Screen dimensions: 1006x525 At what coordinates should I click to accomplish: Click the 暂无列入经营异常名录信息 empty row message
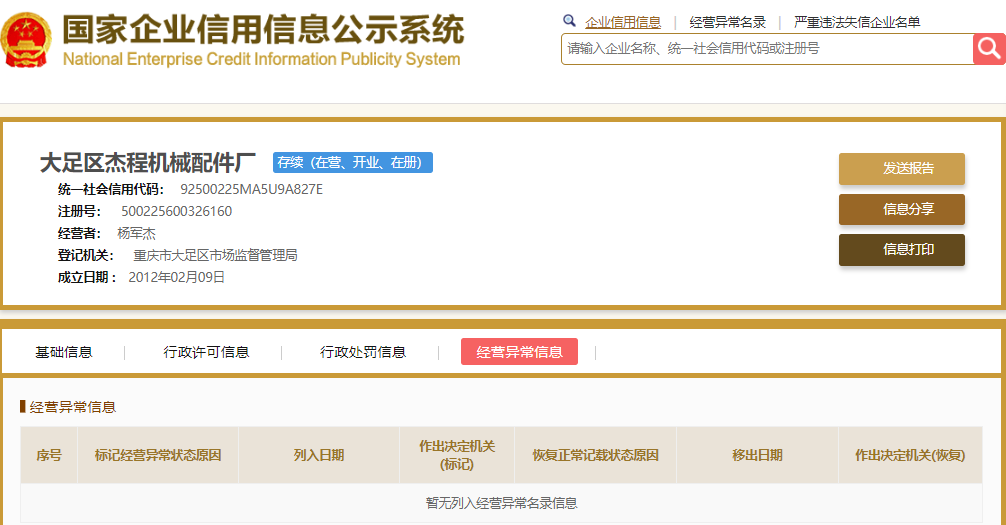(x=502, y=503)
